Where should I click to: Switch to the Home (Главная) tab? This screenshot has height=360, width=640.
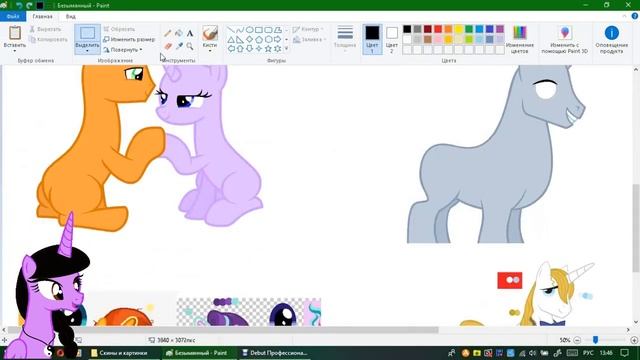coord(42,16)
